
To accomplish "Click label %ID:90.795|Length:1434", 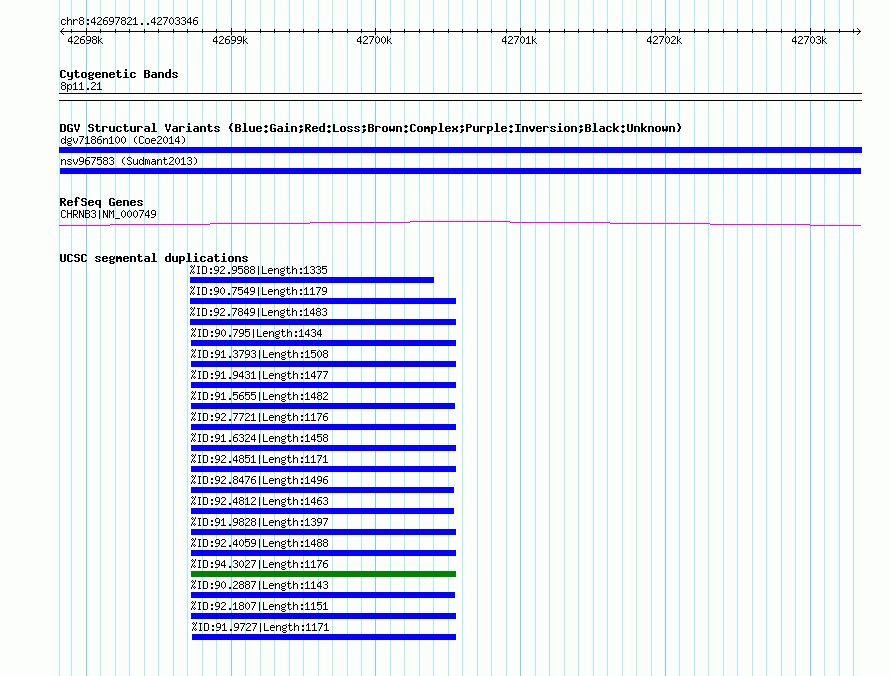I will coord(257,333).
